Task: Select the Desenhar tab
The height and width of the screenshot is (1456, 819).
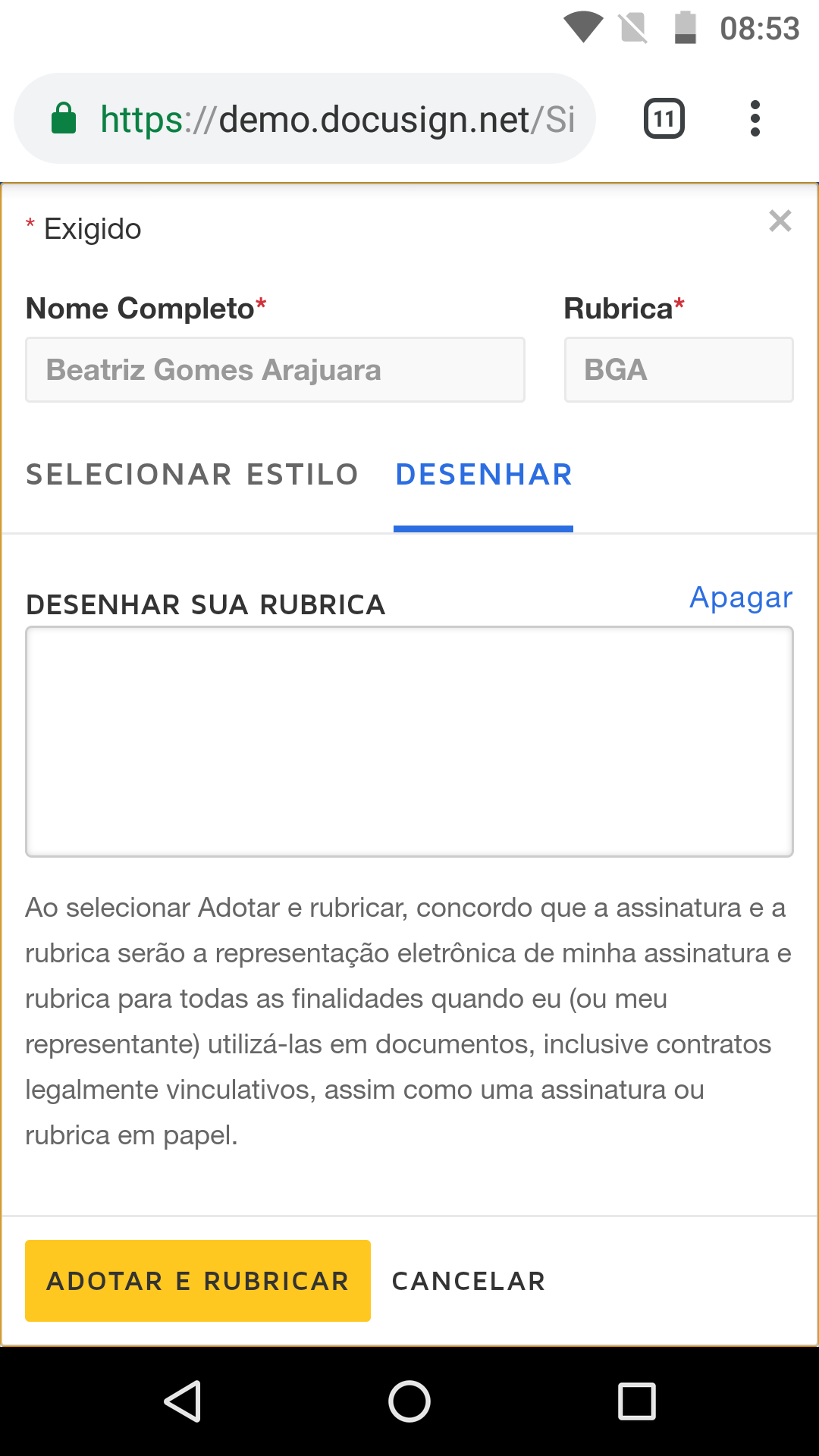Action: point(484,475)
